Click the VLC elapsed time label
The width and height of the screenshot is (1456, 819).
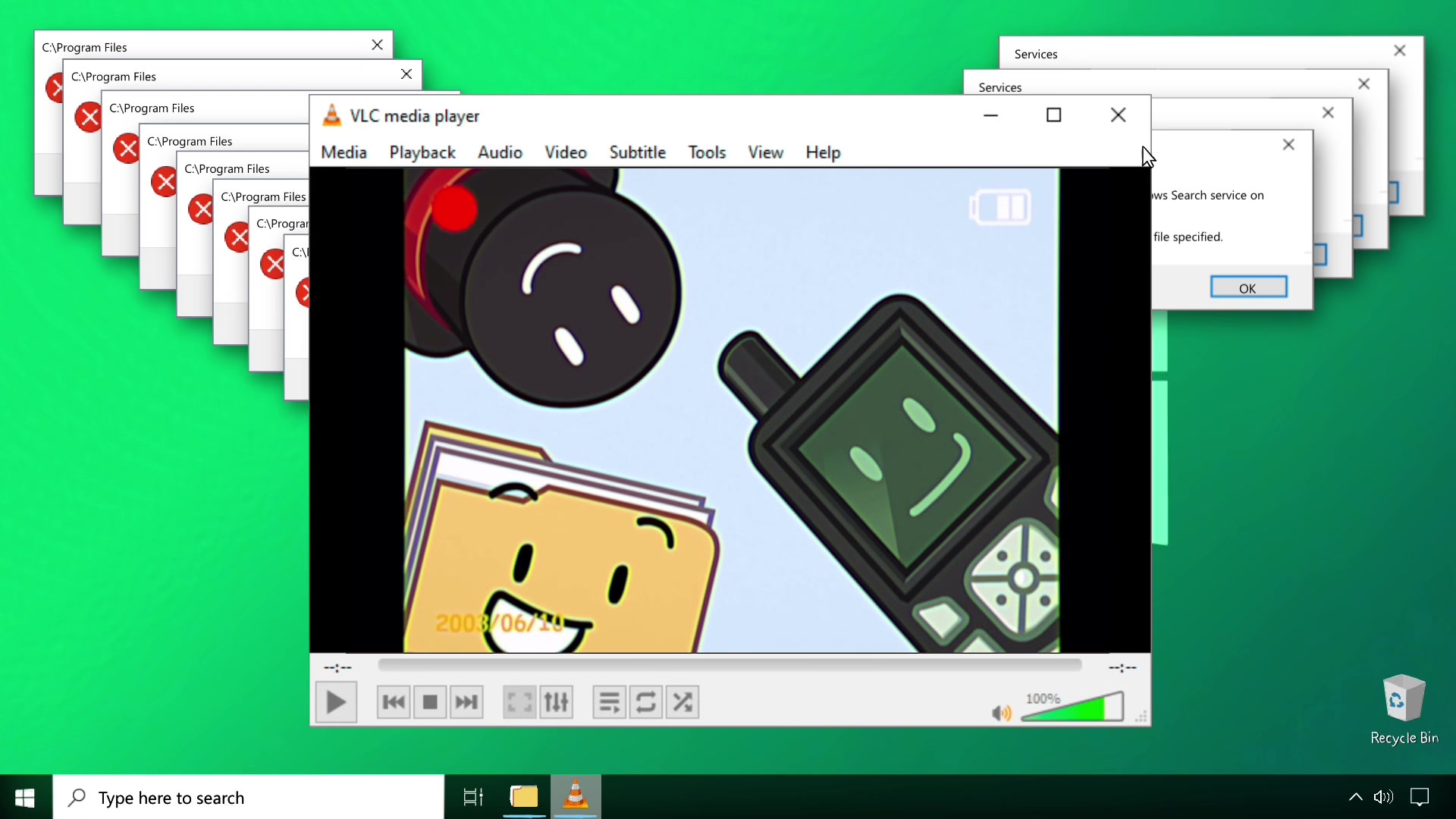[337, 668]
